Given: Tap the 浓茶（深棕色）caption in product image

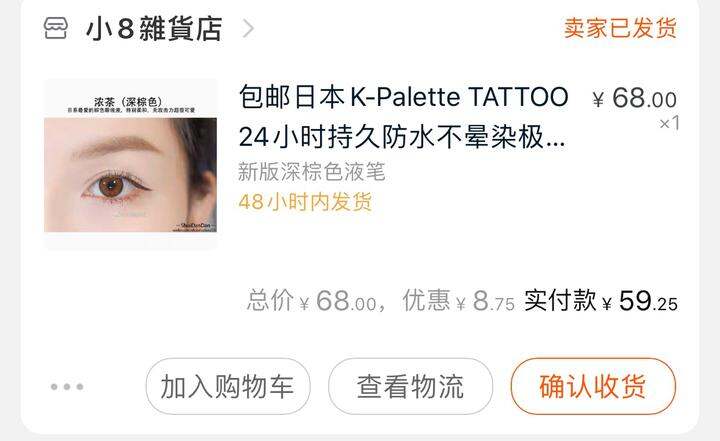Looking at the screenshot, I should tap(128, 101).
